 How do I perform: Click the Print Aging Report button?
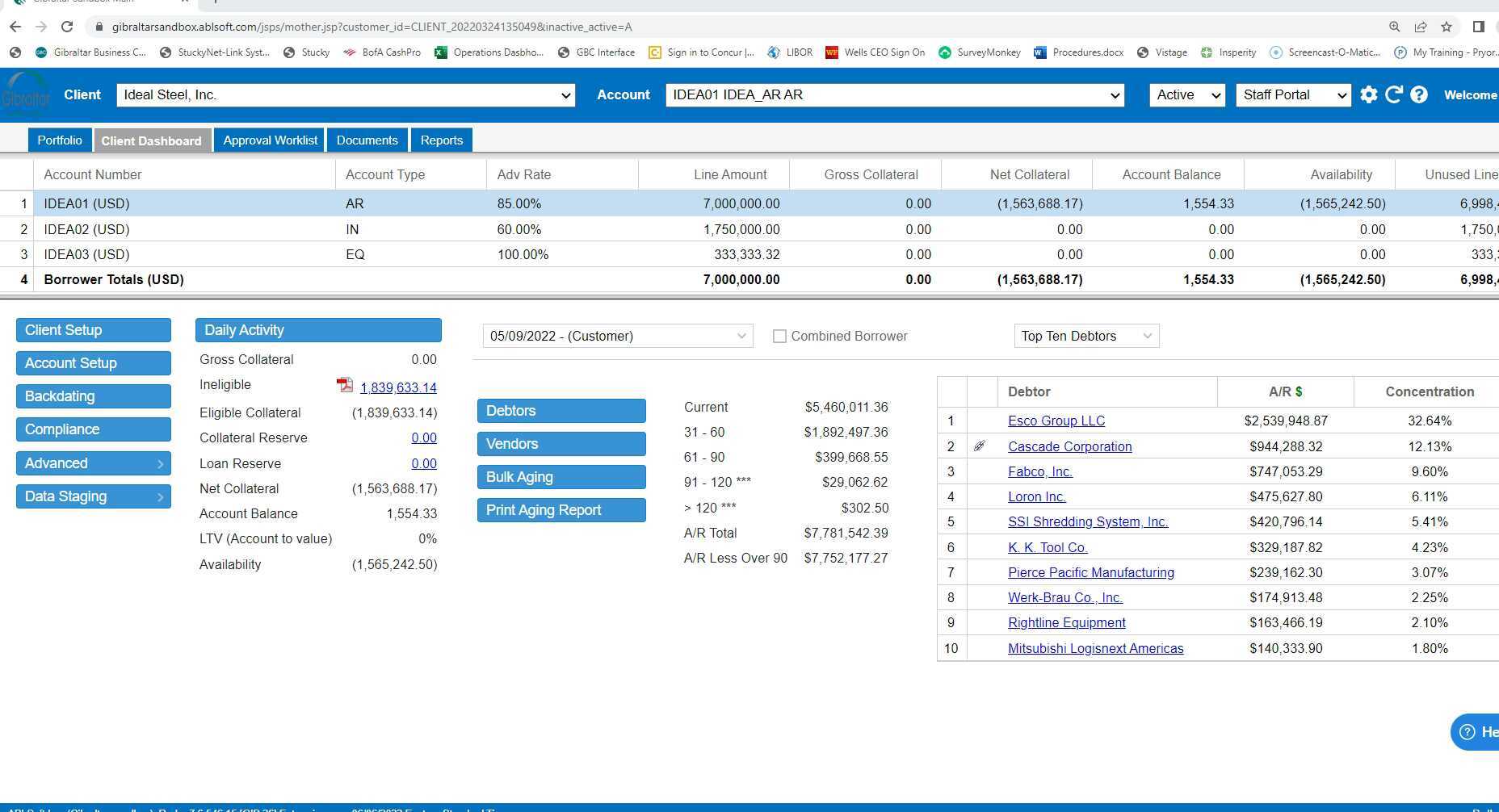pos(561,510)
